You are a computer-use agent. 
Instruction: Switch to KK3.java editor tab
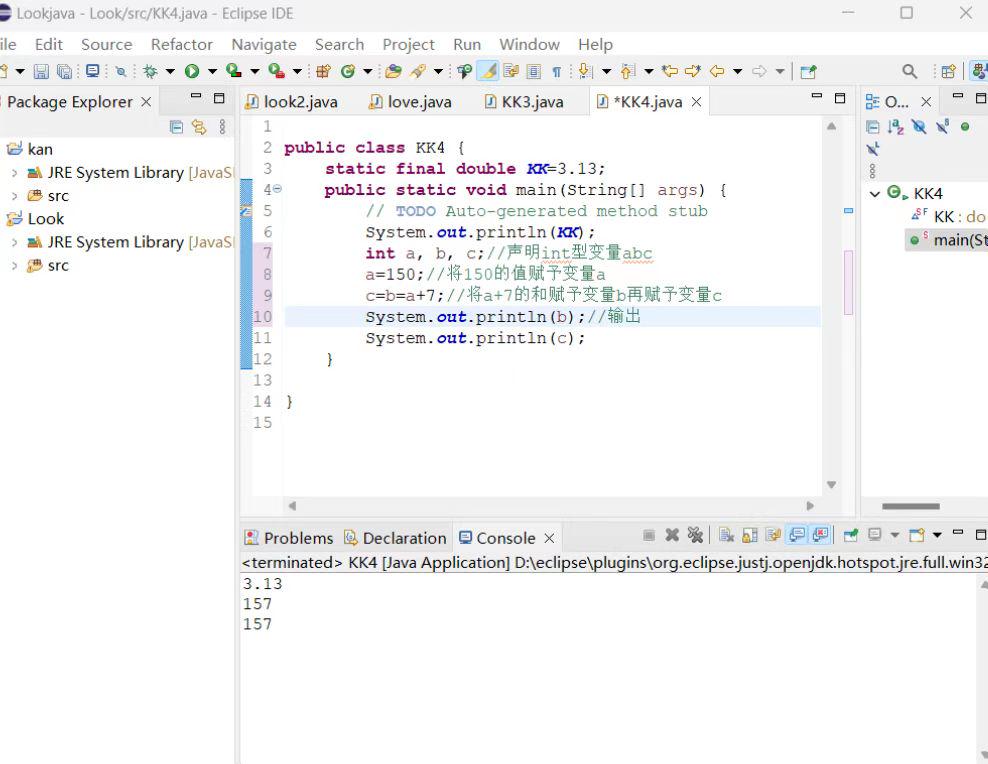click(524, 102)
